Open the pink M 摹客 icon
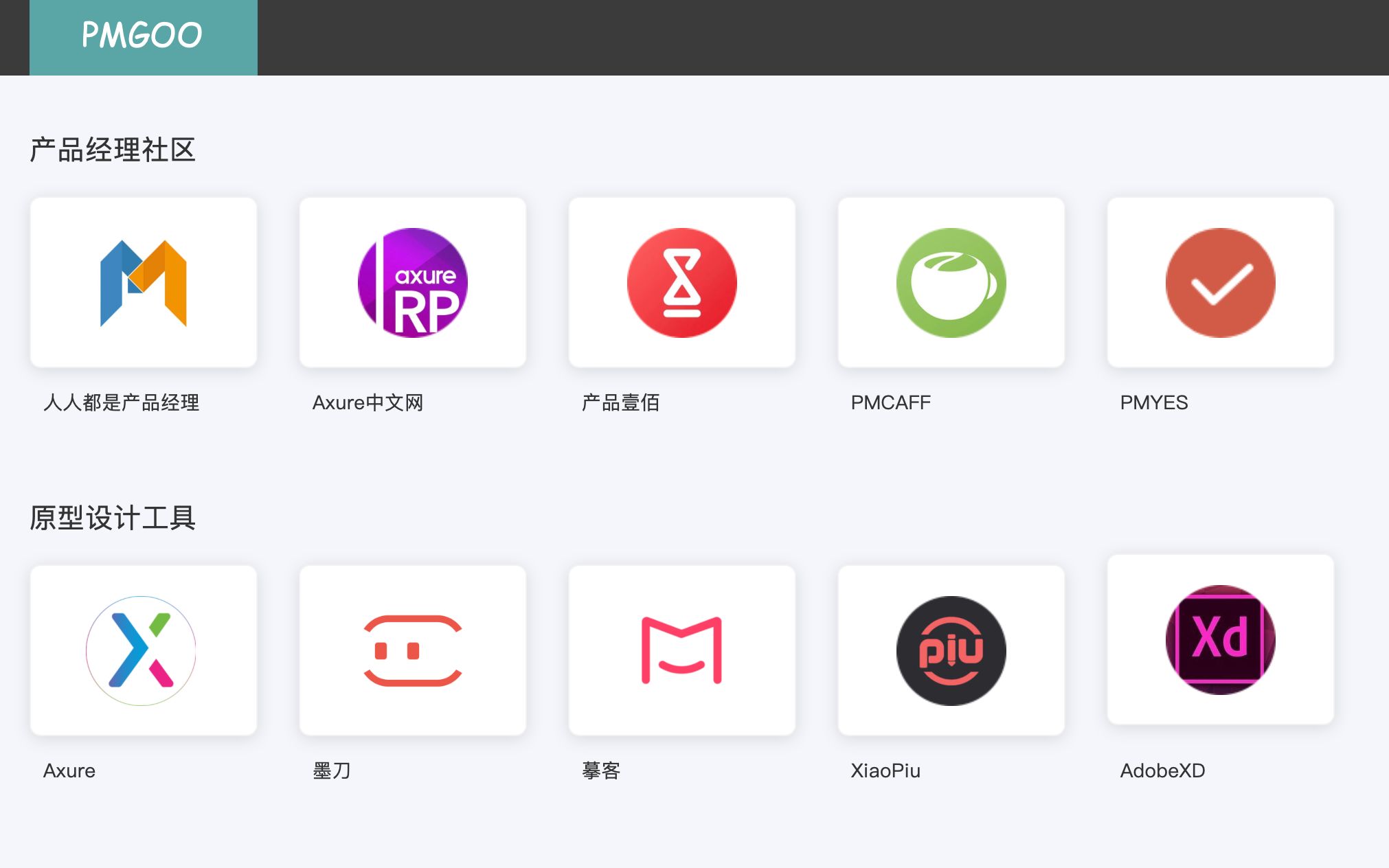The height and width of the screenshot is (868, 1389). (x=682, y=651)
